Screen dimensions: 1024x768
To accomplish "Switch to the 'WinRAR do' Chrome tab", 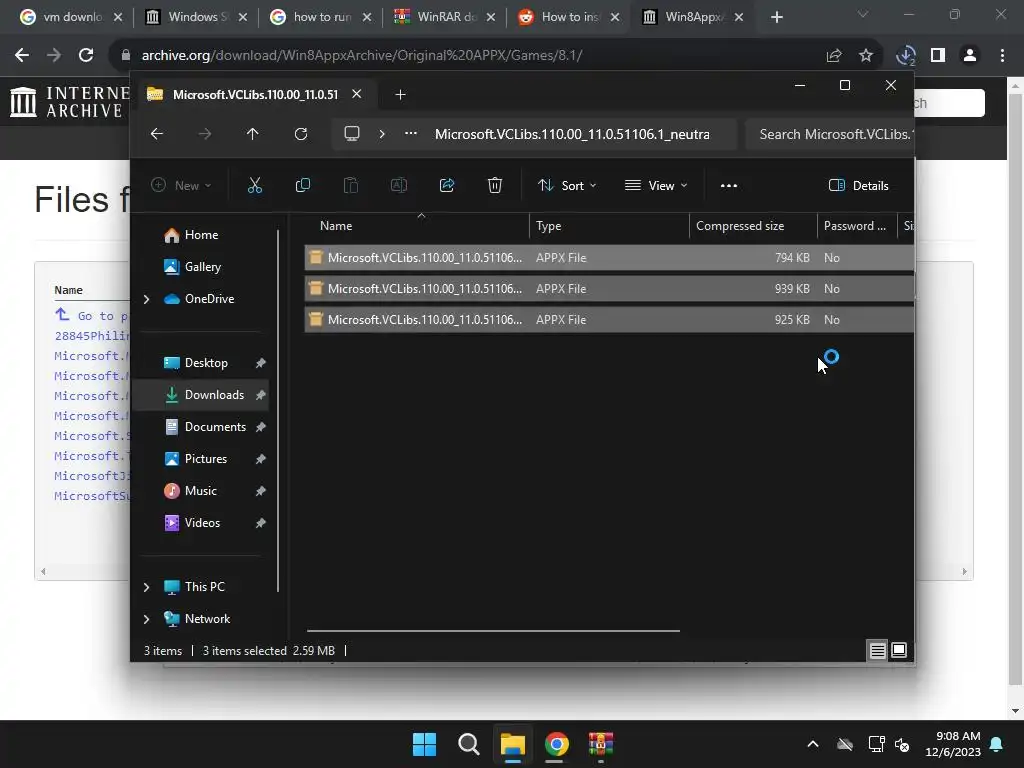I will (445, 17).
